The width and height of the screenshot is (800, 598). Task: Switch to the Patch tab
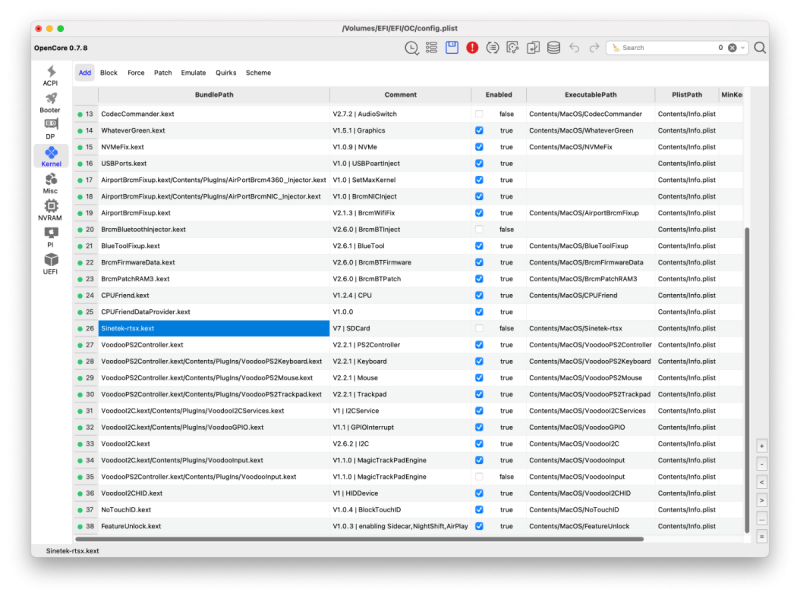(x=163, y=72)
